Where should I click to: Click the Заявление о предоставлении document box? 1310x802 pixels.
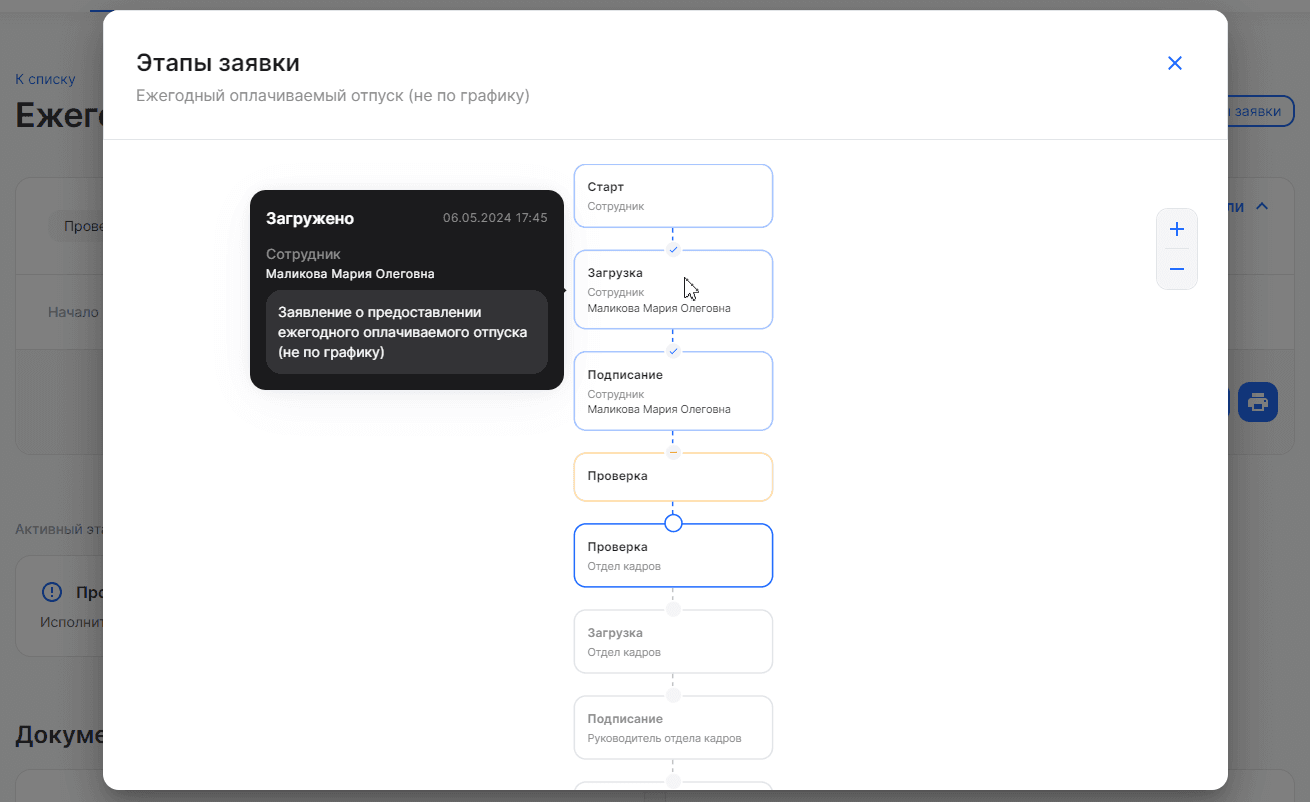coord(407,332)
